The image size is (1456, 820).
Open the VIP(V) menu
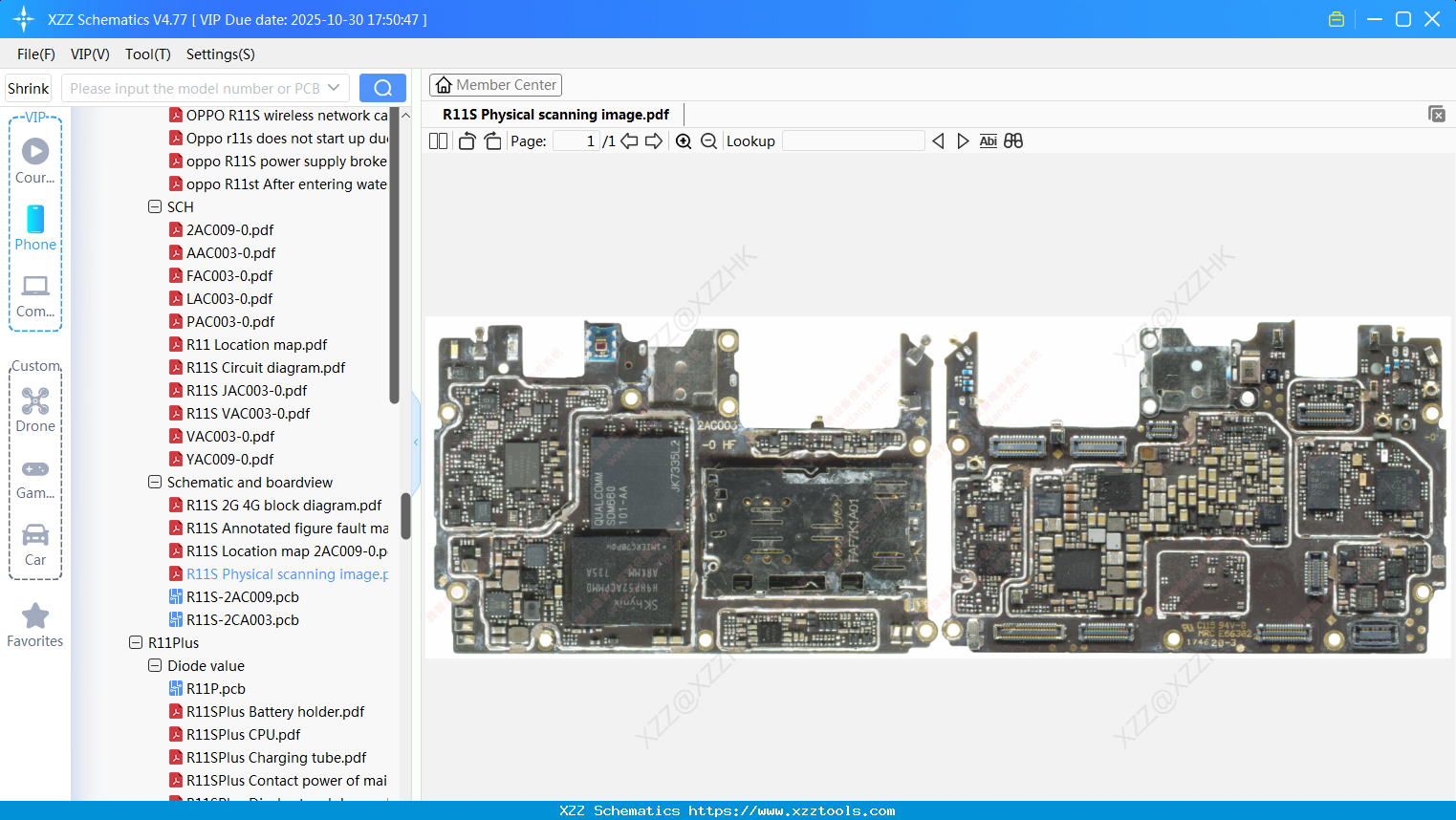90,54
